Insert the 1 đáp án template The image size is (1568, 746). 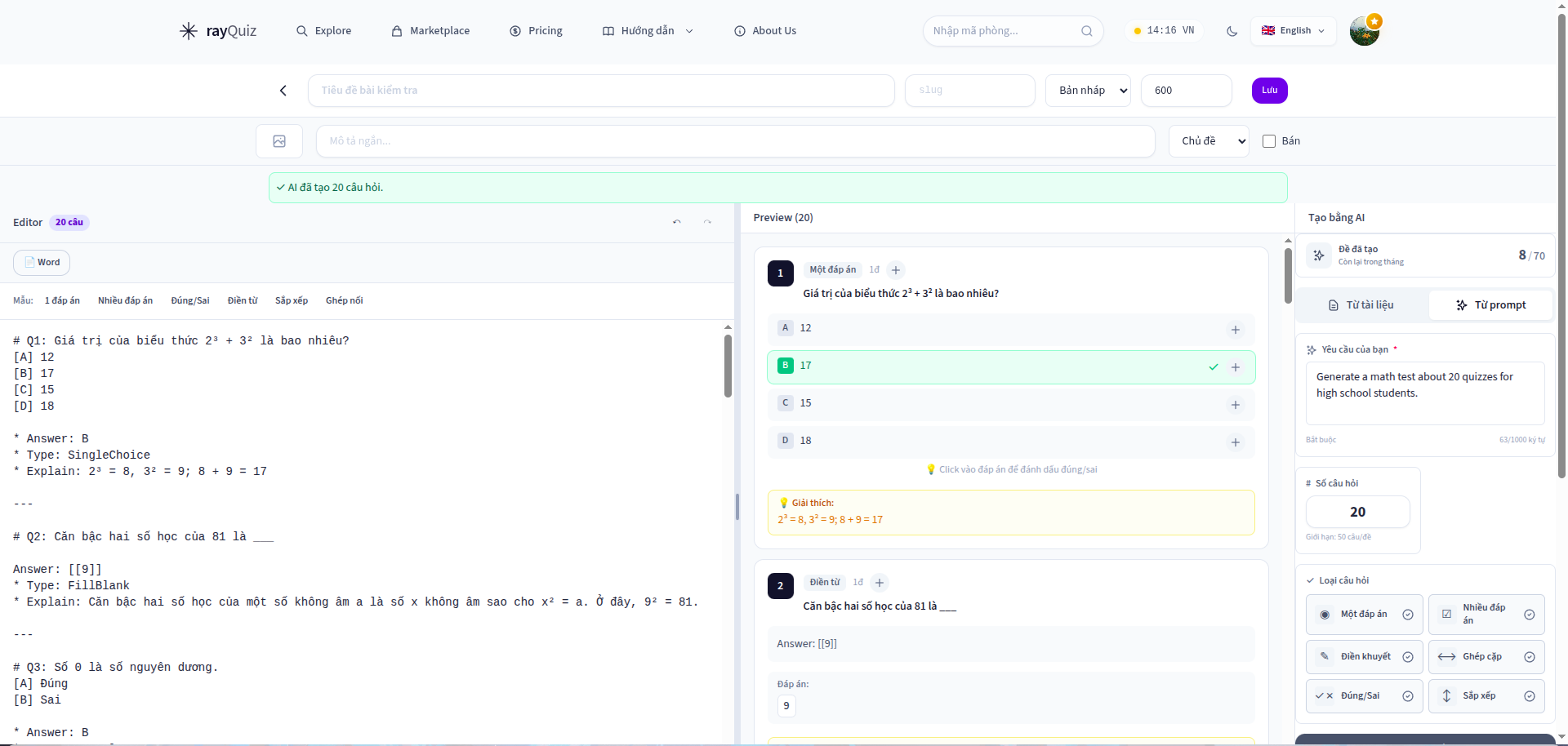pos(62,301)
